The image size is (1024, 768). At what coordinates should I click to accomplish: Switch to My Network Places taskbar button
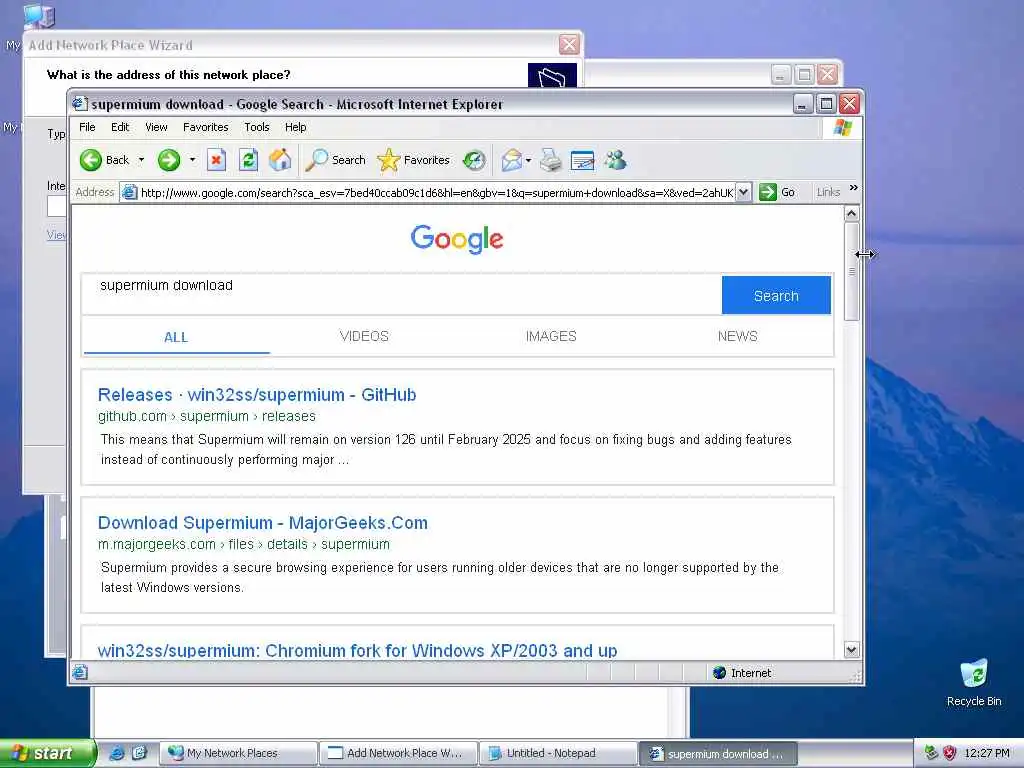(x=239, y=753)
